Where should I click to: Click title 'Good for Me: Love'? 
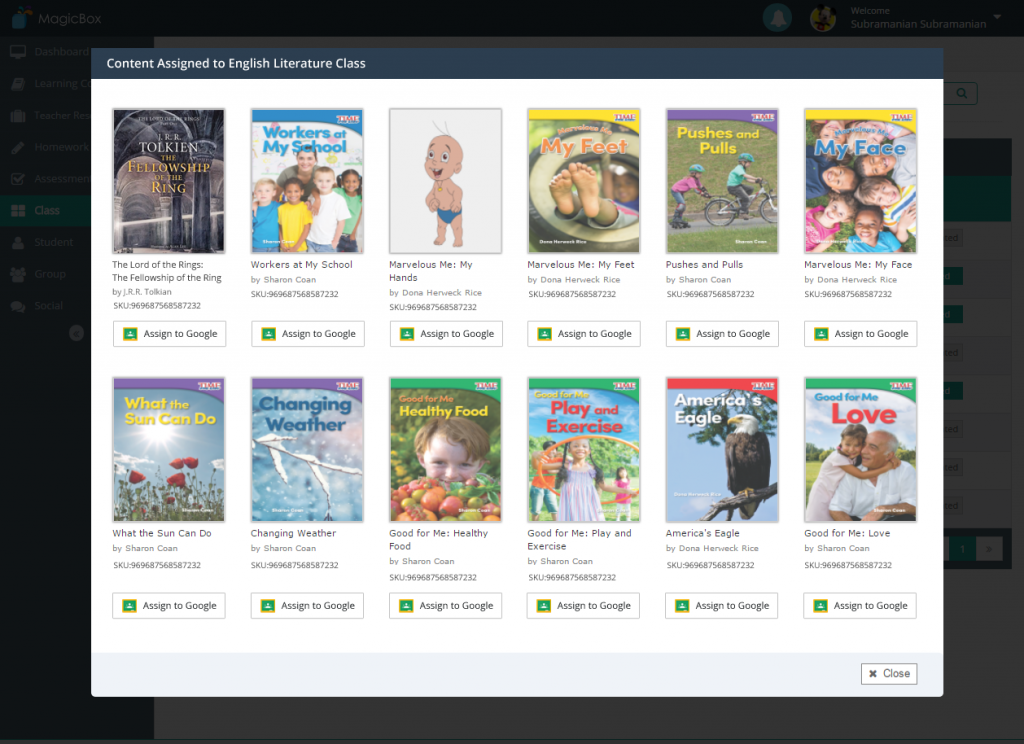(847, 533)
